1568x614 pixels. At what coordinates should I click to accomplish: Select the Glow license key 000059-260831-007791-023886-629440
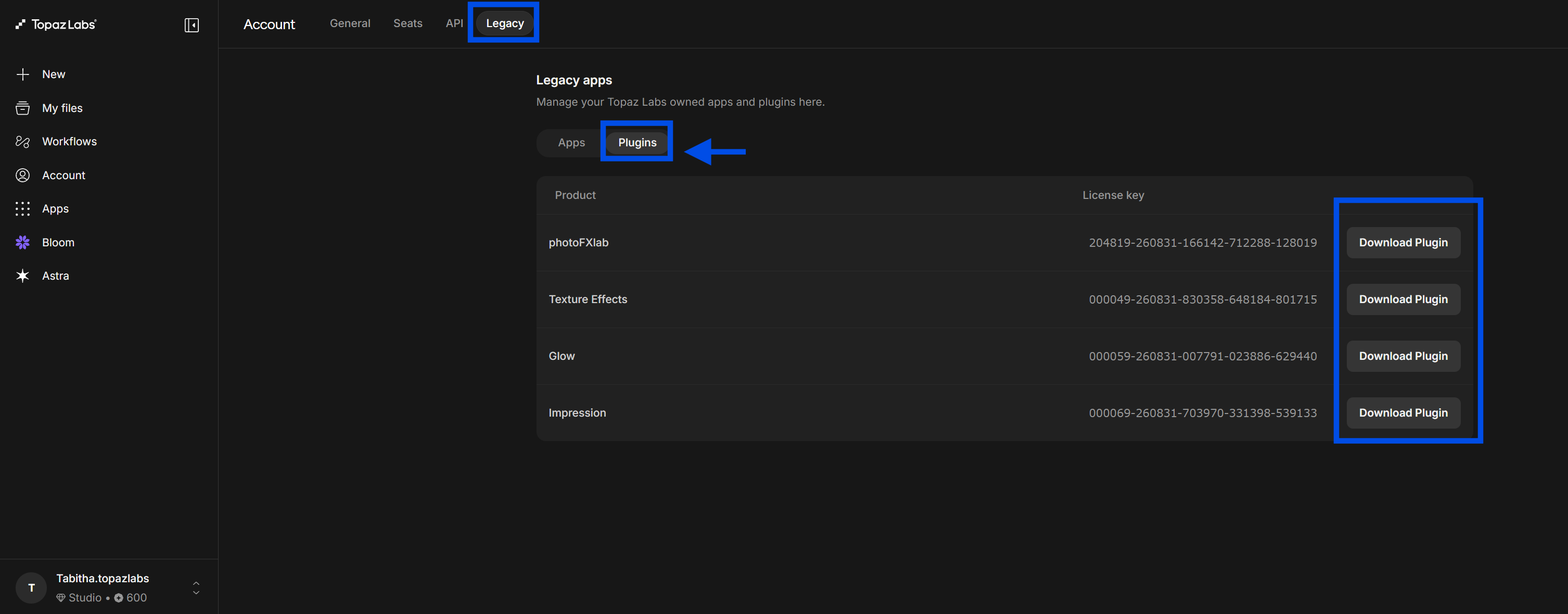point(1203,356)
